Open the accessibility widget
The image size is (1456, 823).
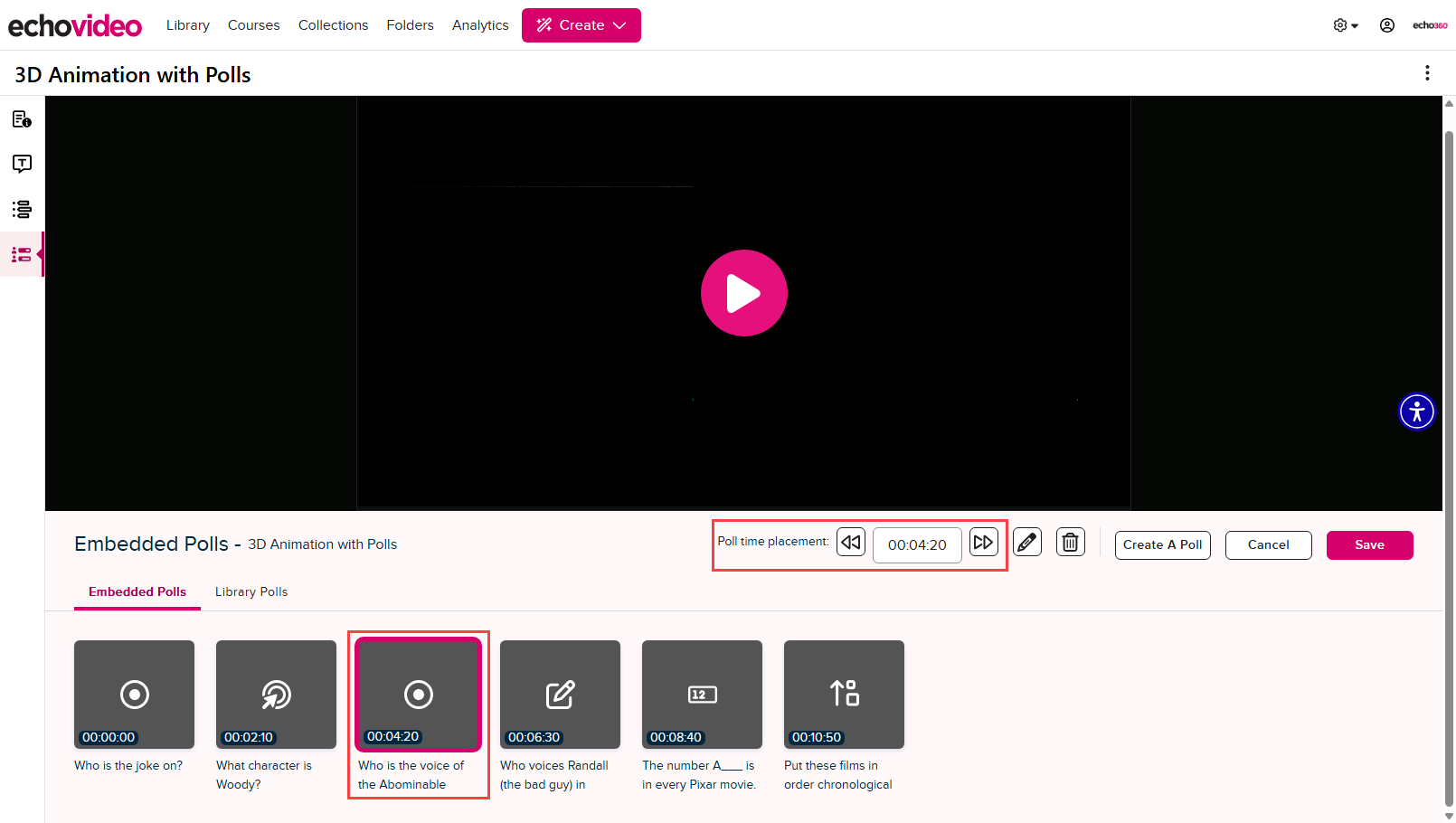pos(1417,411)
